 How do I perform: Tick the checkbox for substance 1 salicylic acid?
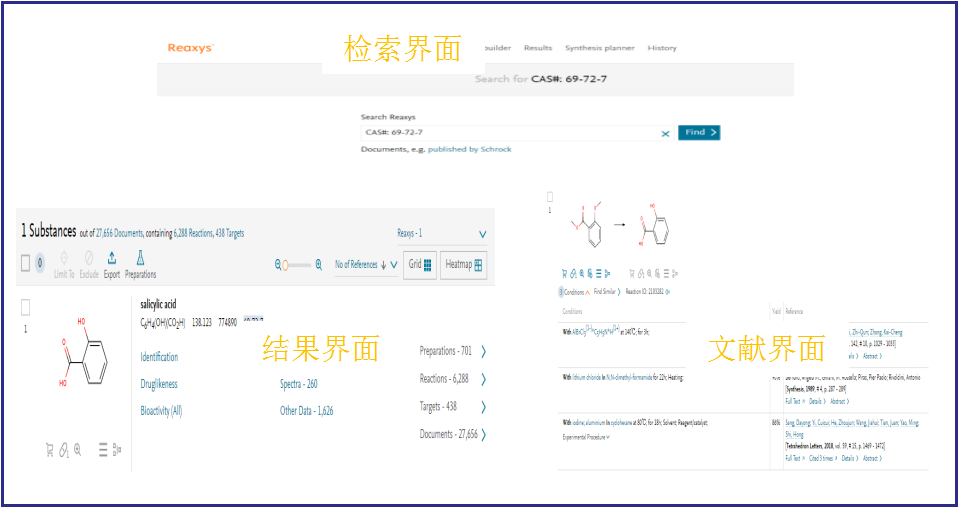(26, 307)
